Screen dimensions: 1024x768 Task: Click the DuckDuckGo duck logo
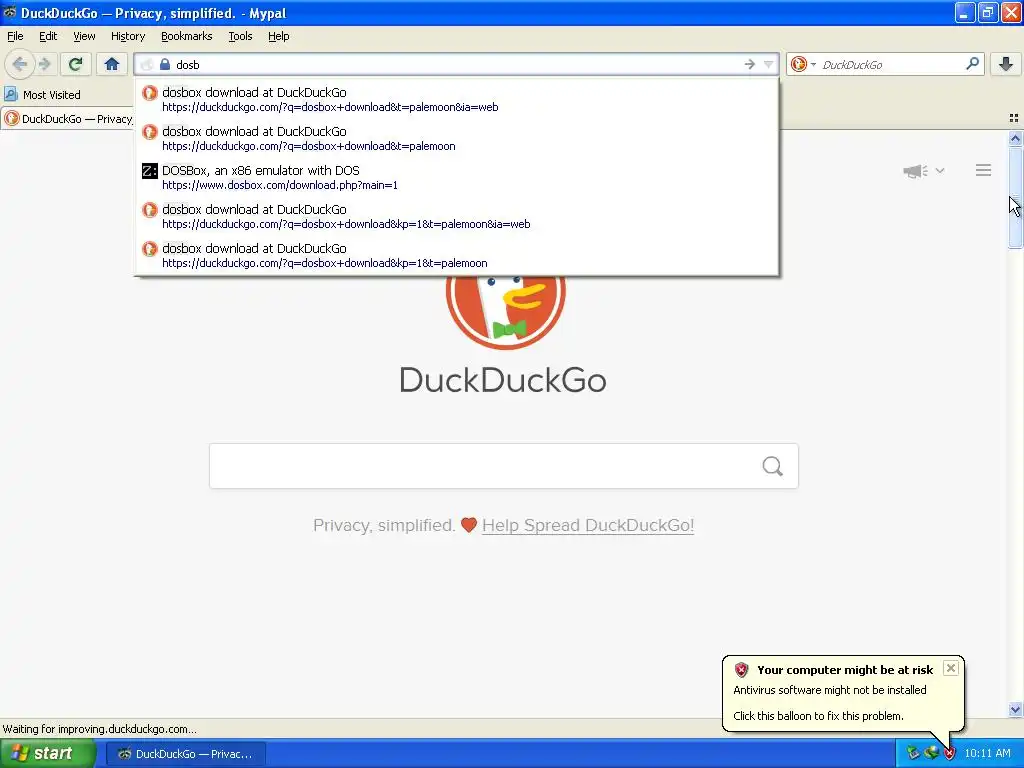pos(505,312)
